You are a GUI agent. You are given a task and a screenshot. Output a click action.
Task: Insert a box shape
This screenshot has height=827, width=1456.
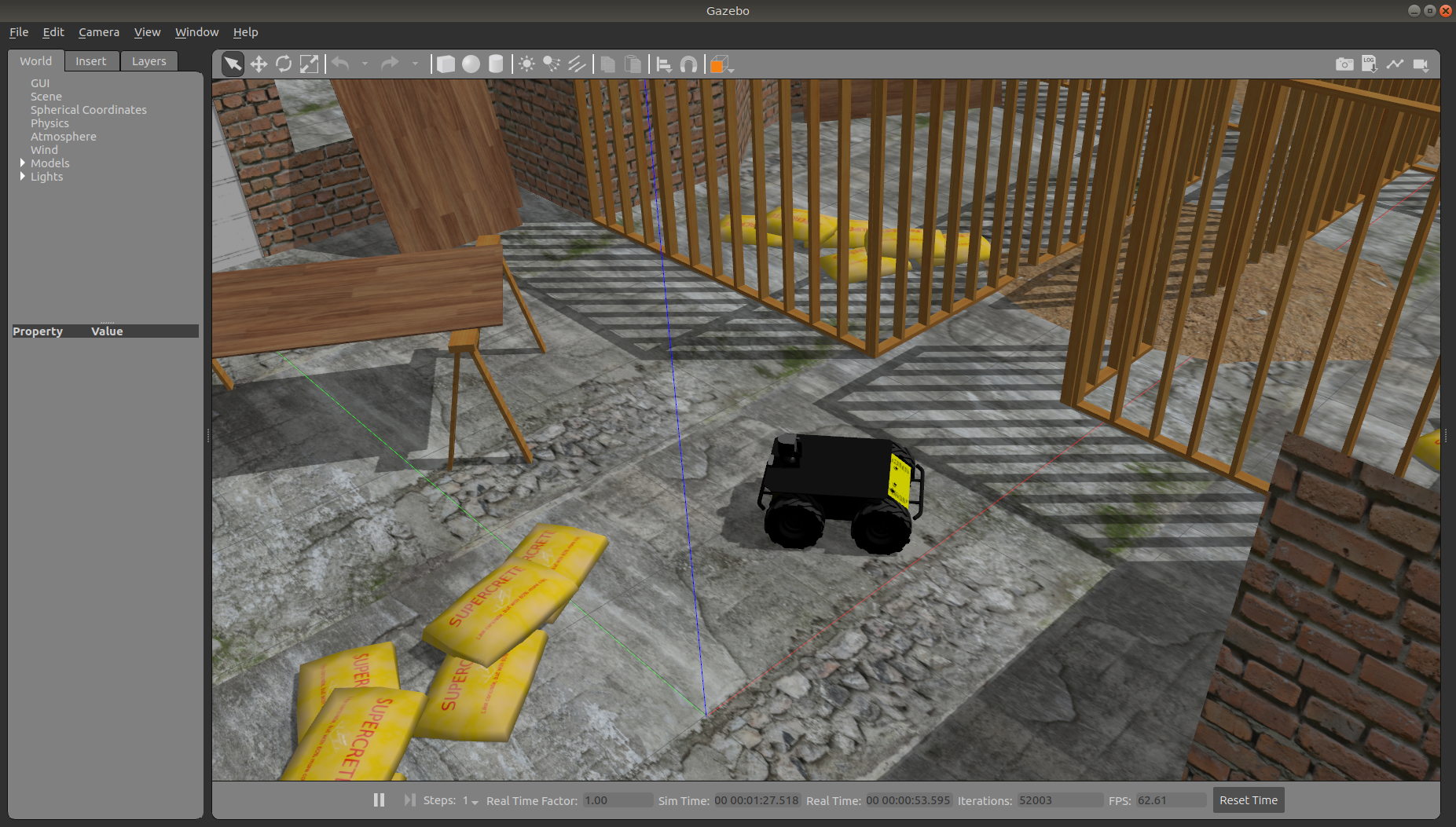click(x=446, y=64)
